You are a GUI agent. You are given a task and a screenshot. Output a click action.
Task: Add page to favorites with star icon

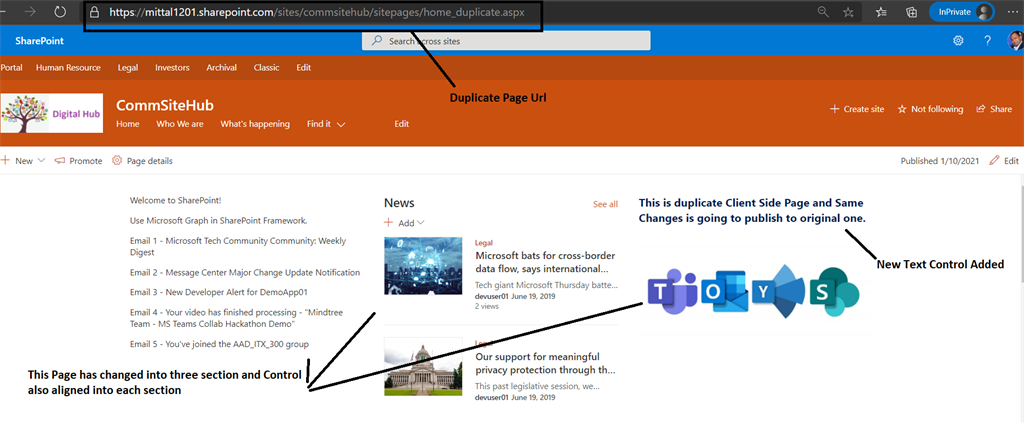point(848,12)
